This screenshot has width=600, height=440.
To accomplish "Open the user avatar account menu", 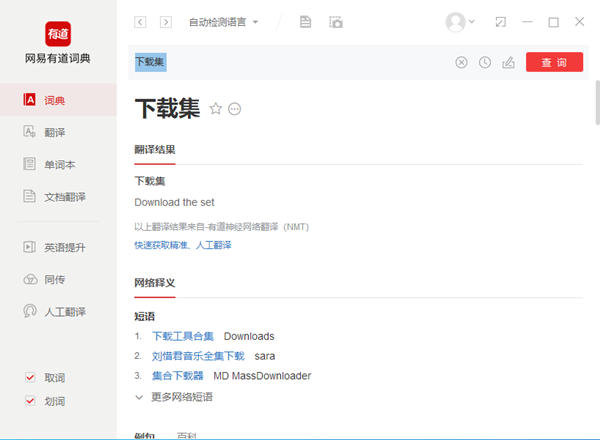I will tap(455, 22).
